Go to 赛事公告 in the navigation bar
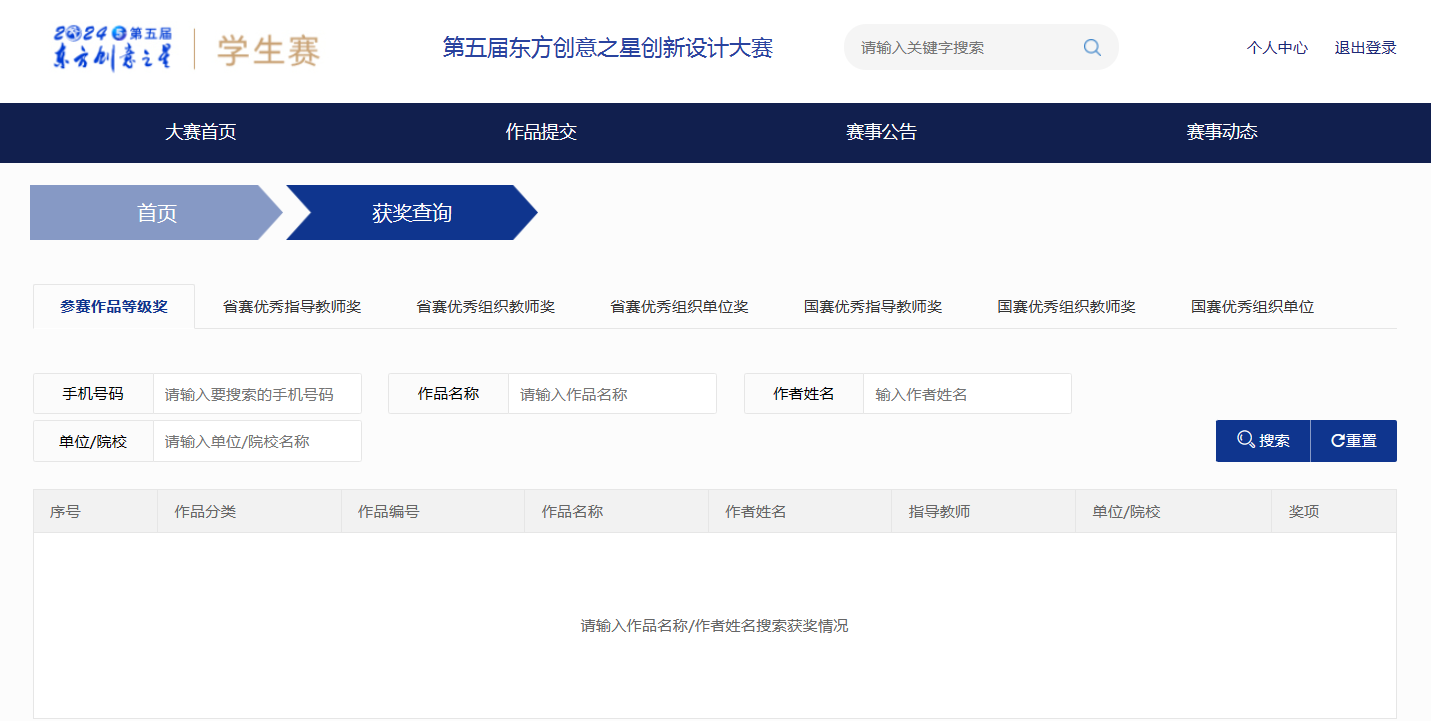The image size is (1431, 721). click(x=881, y=132)
